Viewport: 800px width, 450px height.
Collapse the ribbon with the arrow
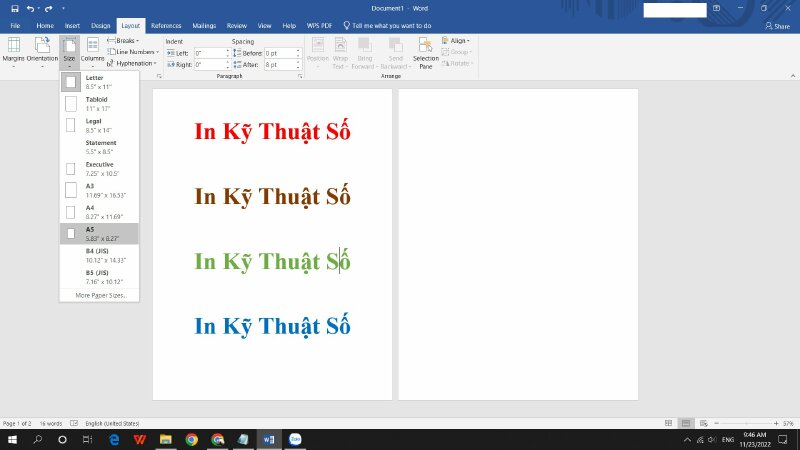pos(793,76)
